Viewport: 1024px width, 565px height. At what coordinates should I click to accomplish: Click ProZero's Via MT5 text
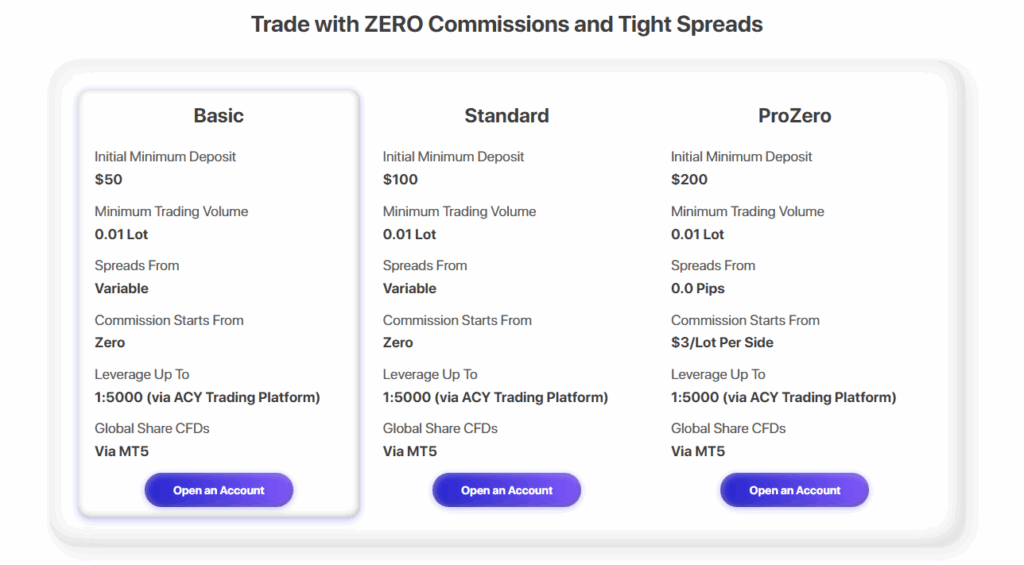[x=697, y=451]
